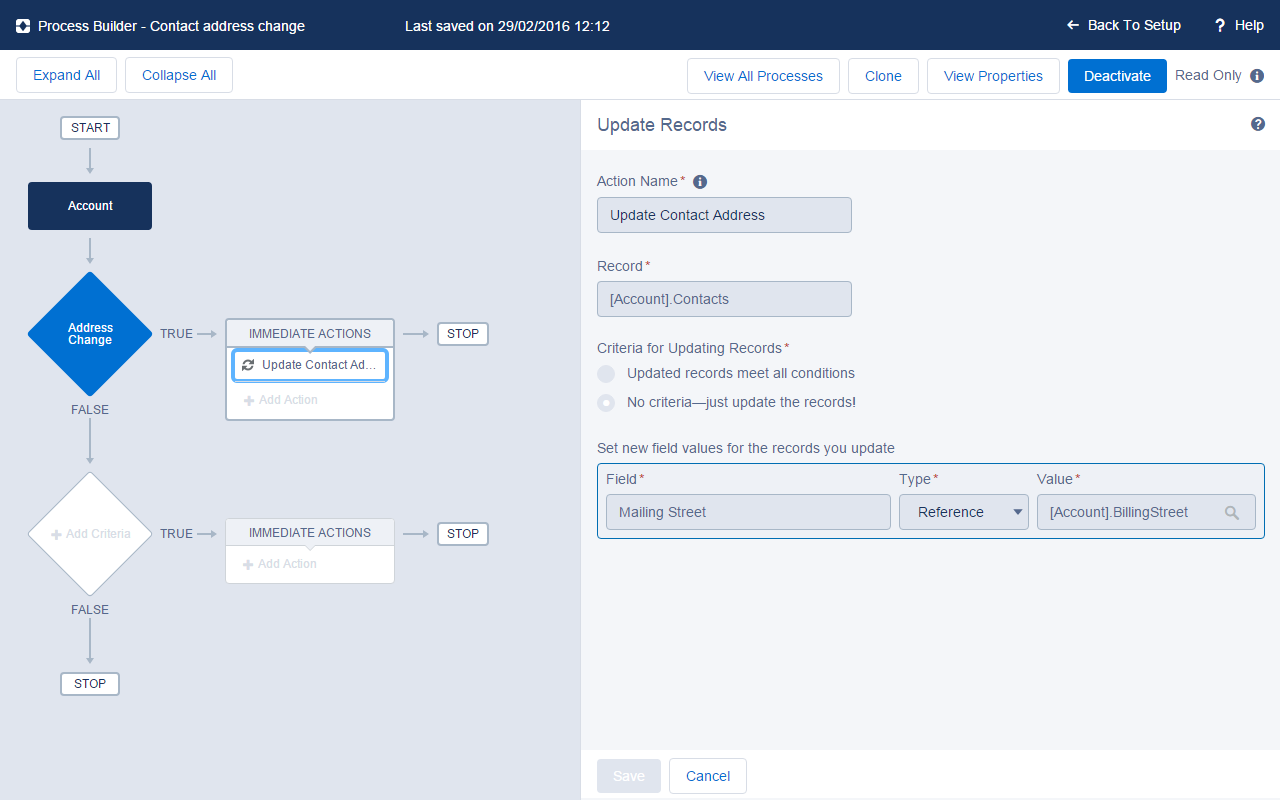The width and height of the screenshot is (1280, 800).
Task: Click the Help question mark icon
Action: click(1220, 25)
